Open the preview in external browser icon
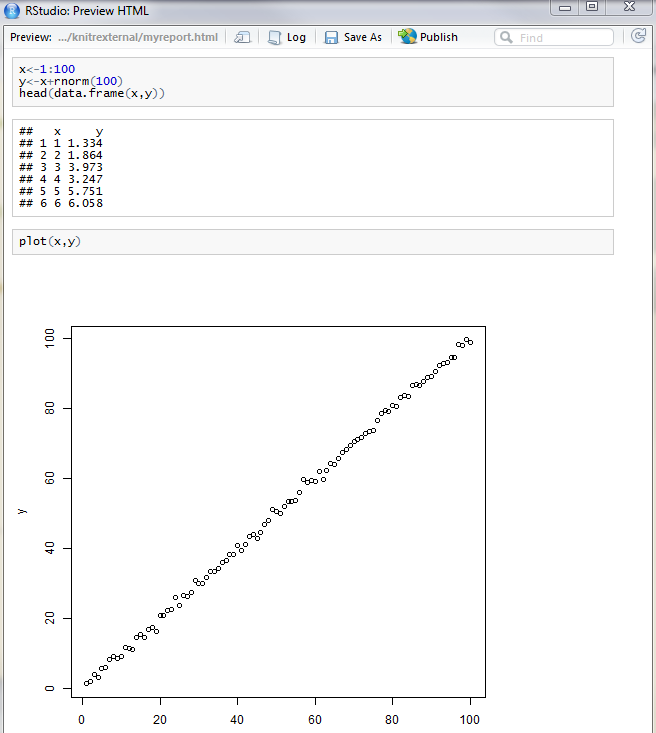This screenshot has height=733, width=656. [242, 37]
